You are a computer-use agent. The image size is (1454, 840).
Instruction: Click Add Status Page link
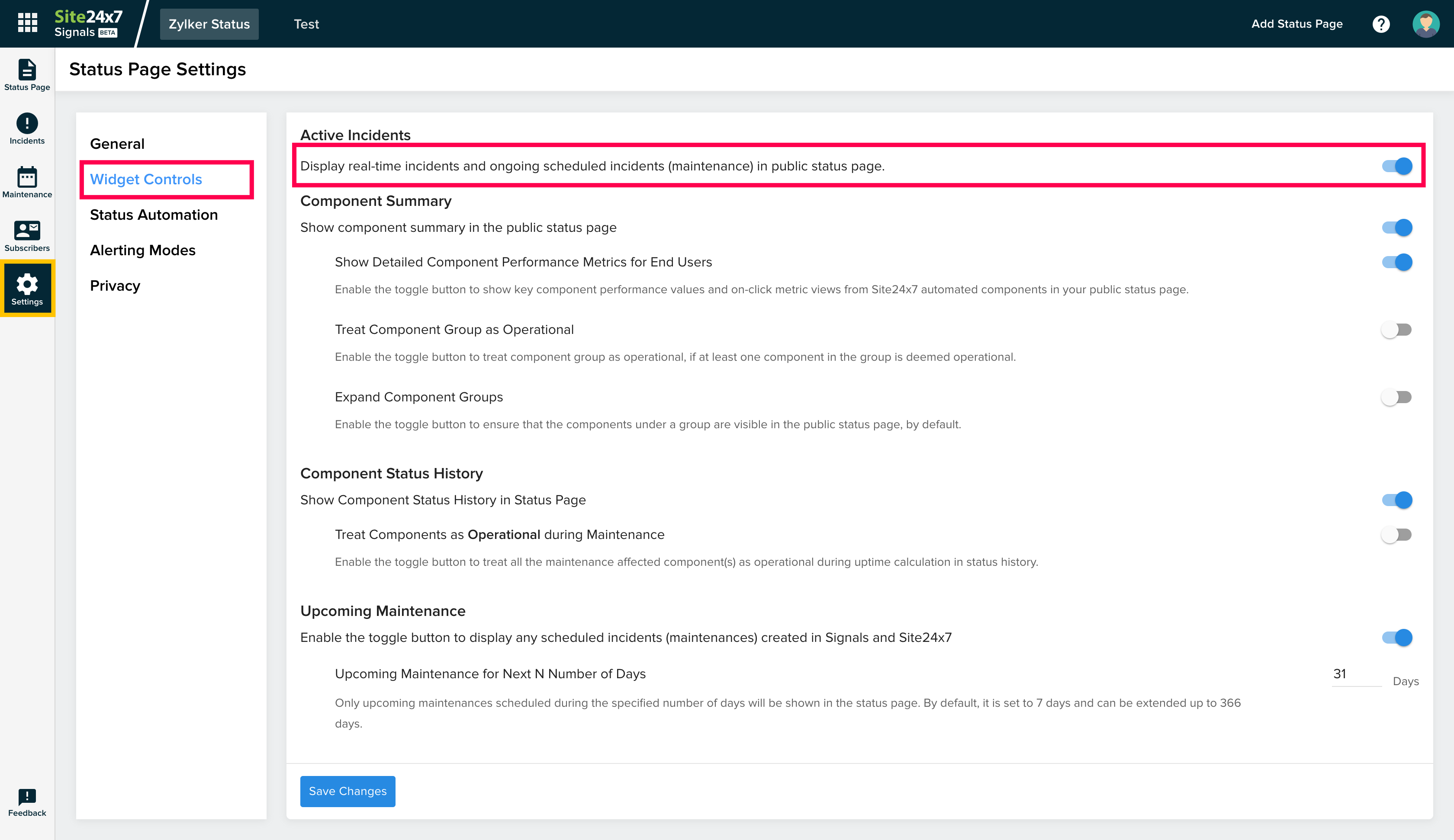(1296, 24)
